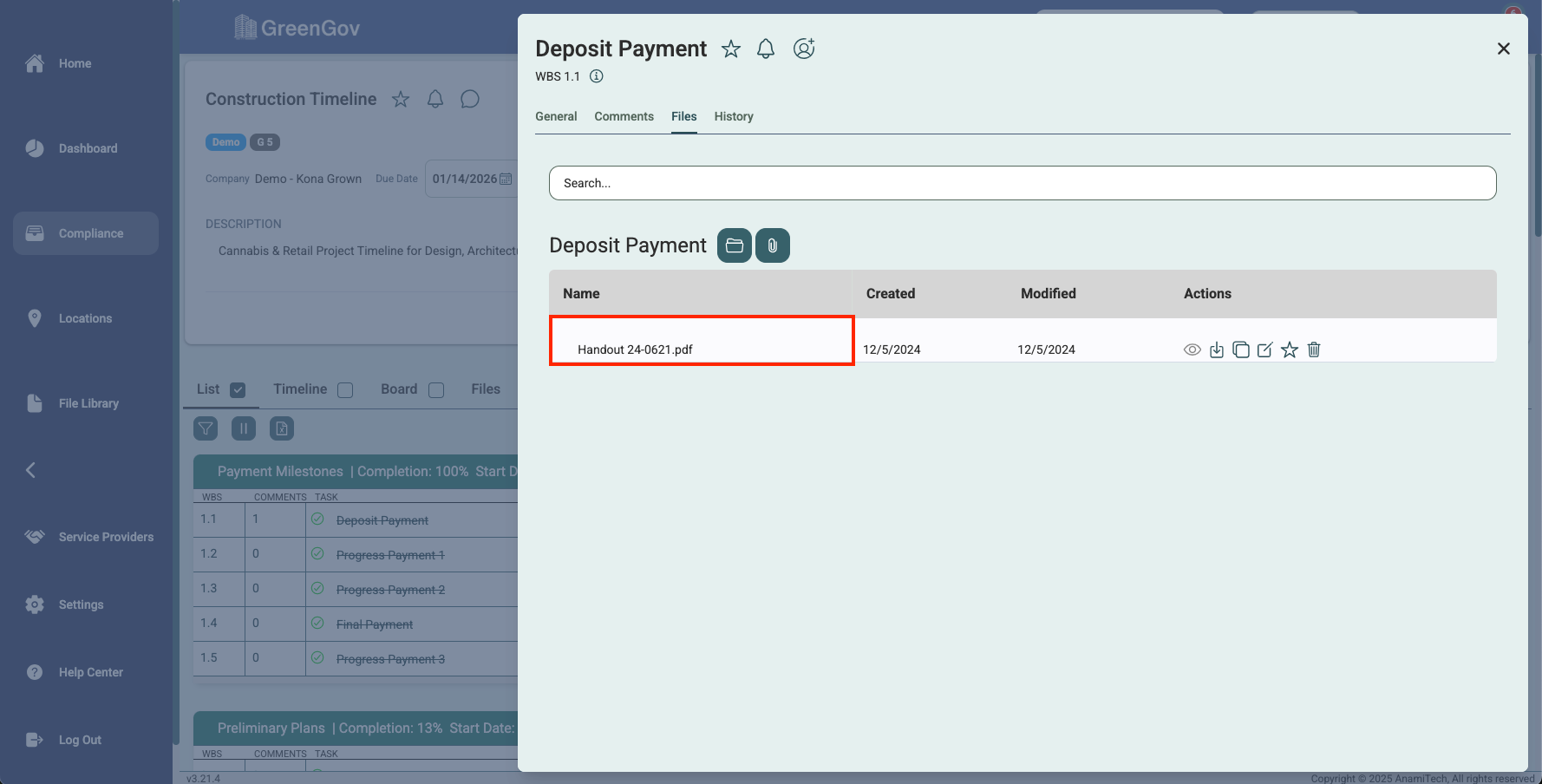Image resolution: width=1542 pixels, height=784 pixels.
Task: Enable notifications bell for Deposit Payment
Action: 766,49
